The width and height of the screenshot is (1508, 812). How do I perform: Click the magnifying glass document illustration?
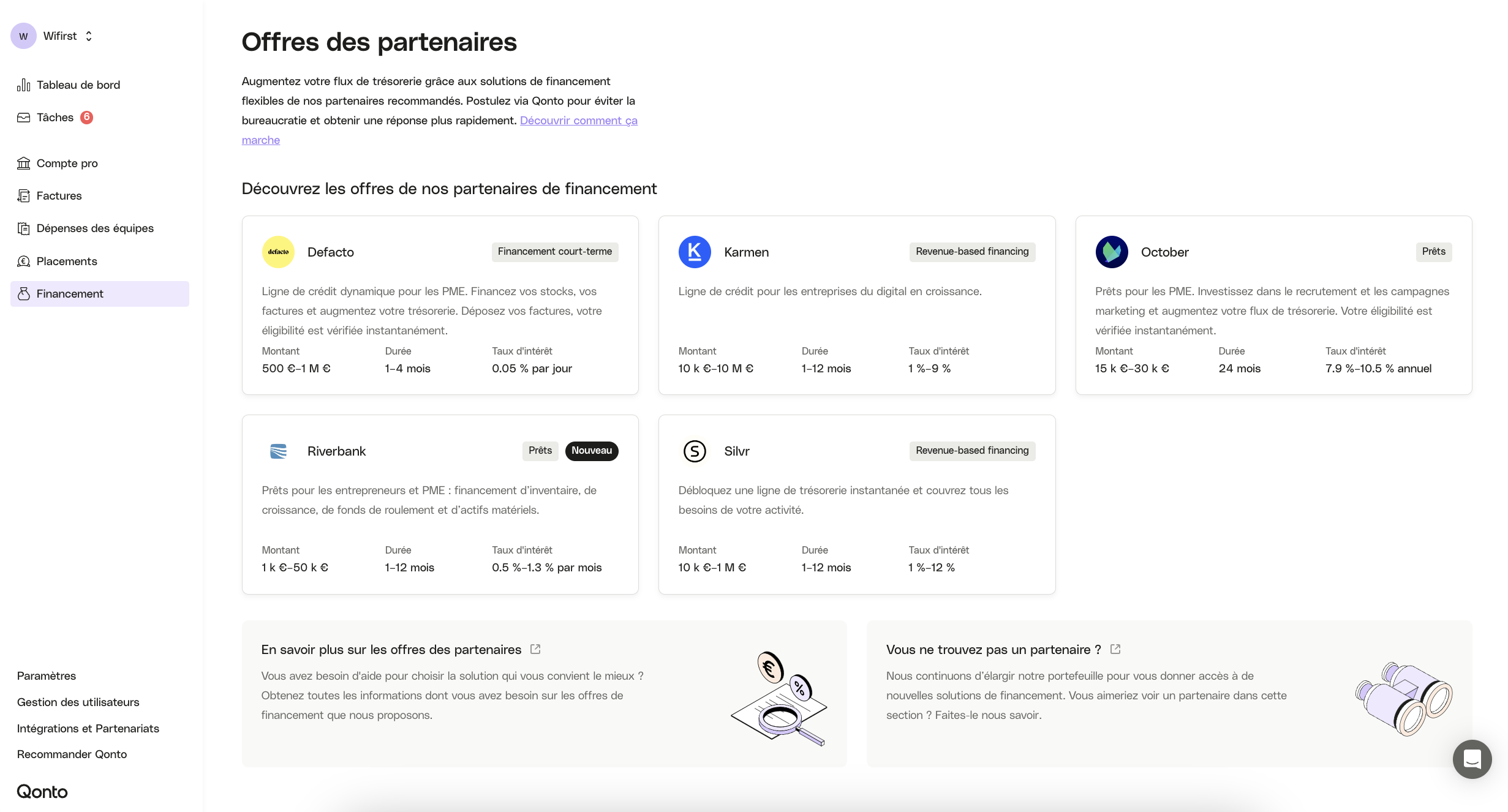coord(779,698)
